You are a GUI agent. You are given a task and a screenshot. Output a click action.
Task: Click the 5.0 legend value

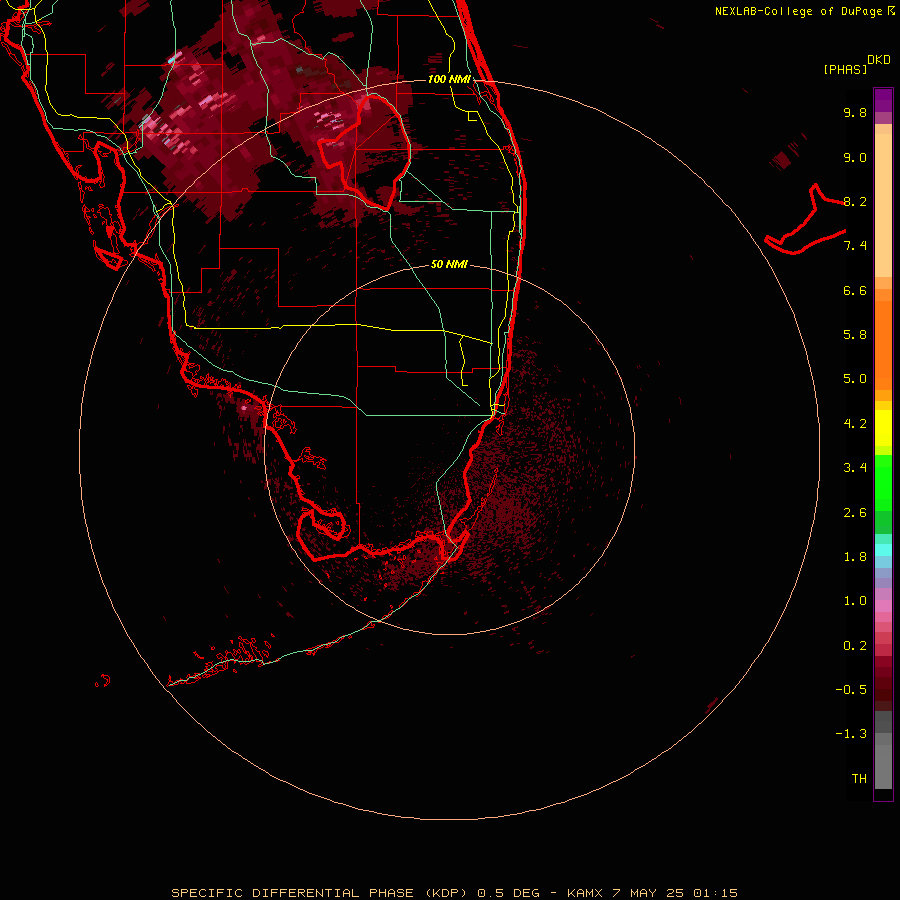coord(855,379)
